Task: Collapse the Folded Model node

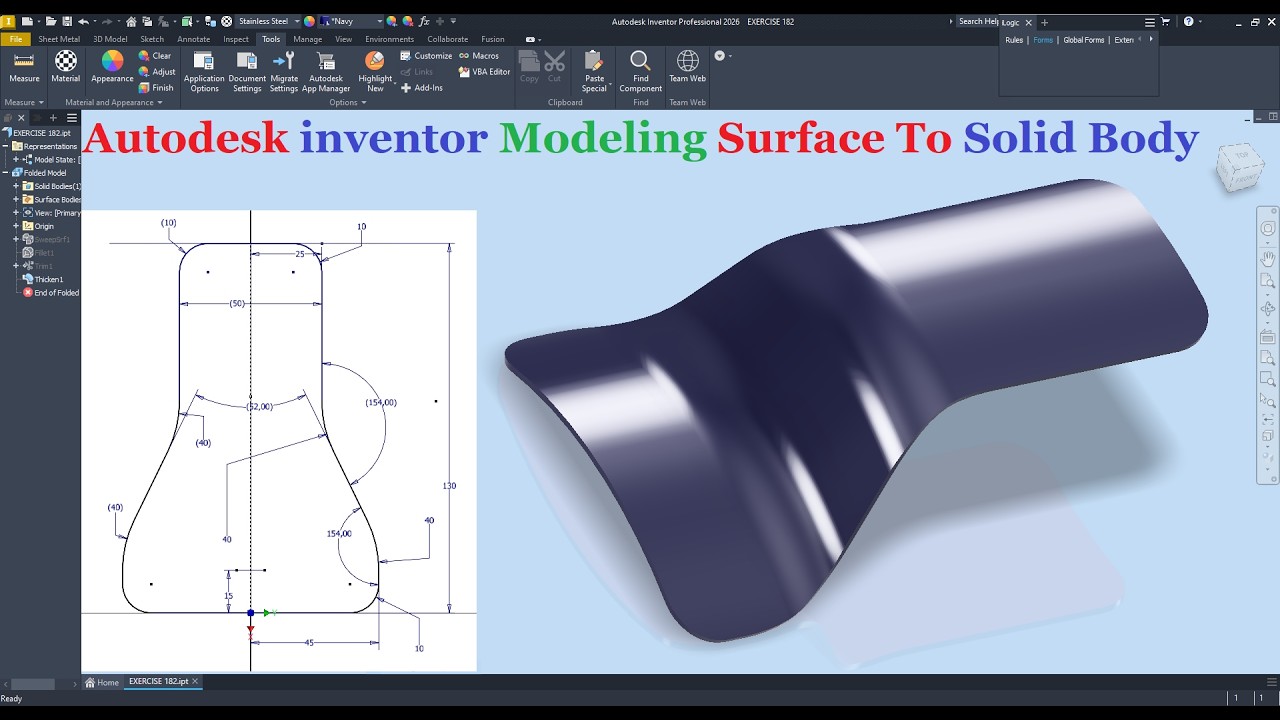Action: [6, 173]
